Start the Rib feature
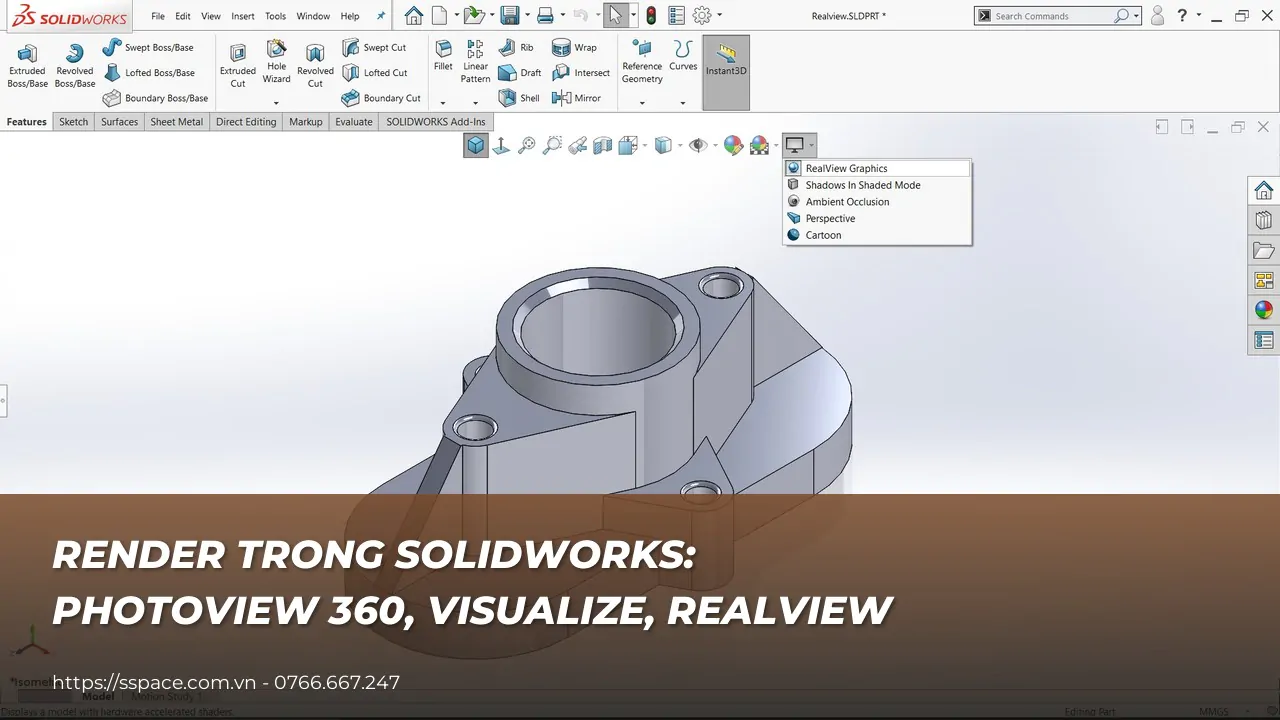 coord(516,47)
